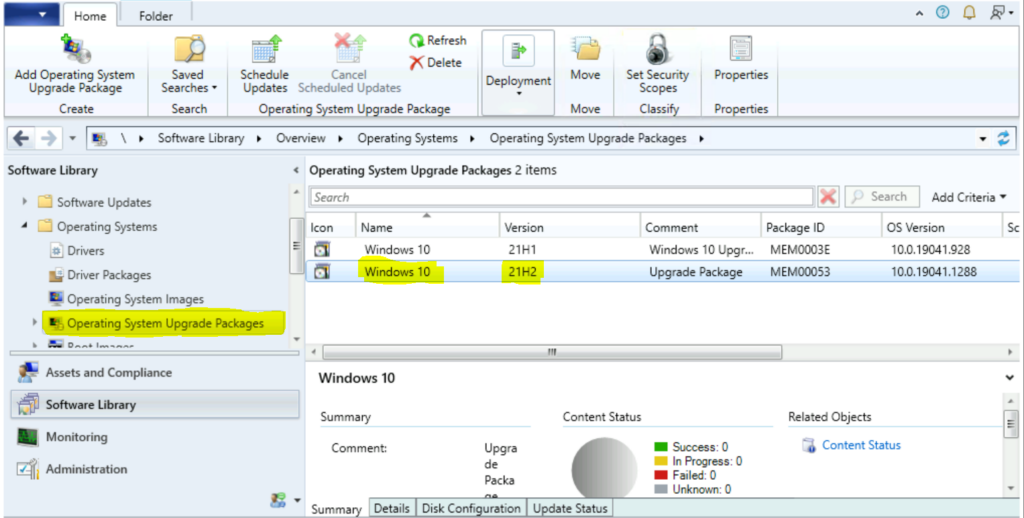Open the navigation history dropdown arrow
The image size is (1024, 518).
pos(72,138)
